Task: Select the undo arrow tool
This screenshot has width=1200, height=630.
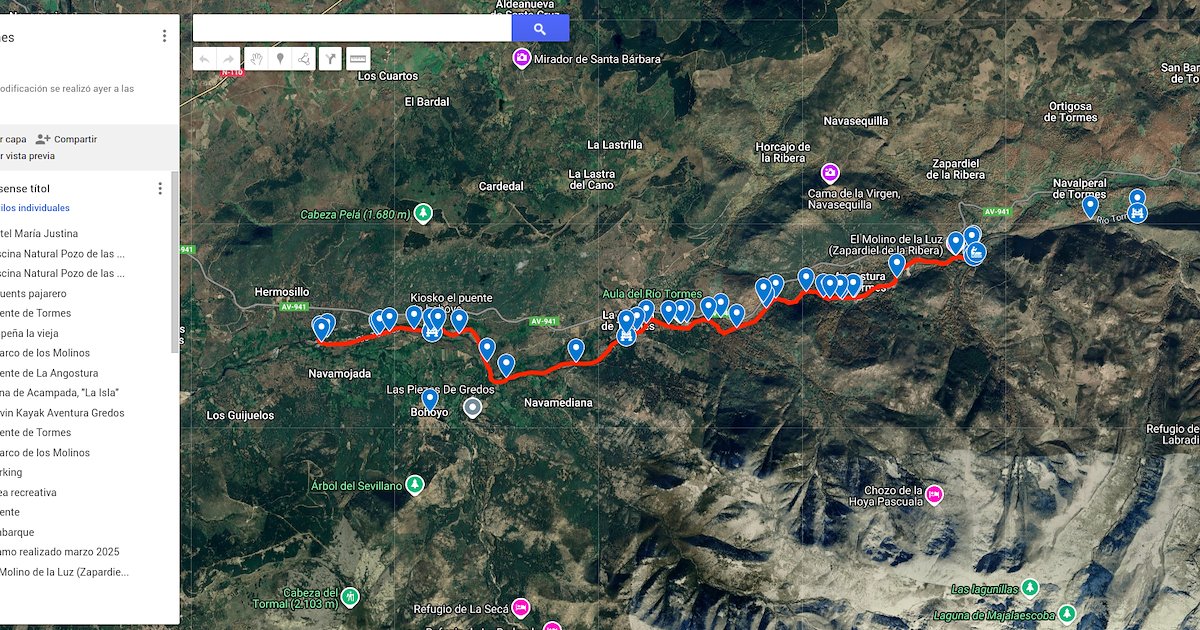Action: pyautogui.click(x=205, y=59)
